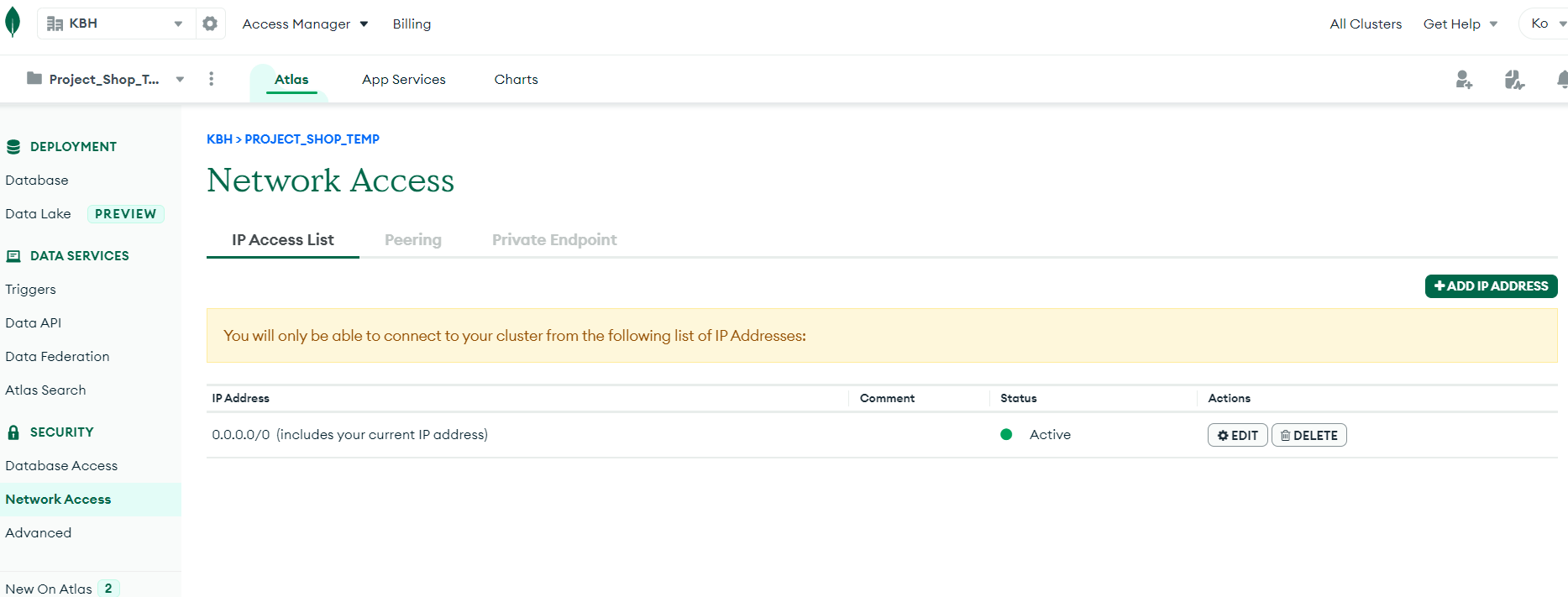Open project options three-dot menu
The height and width of the screenshot is (597, 1568).
pos(211,79)
